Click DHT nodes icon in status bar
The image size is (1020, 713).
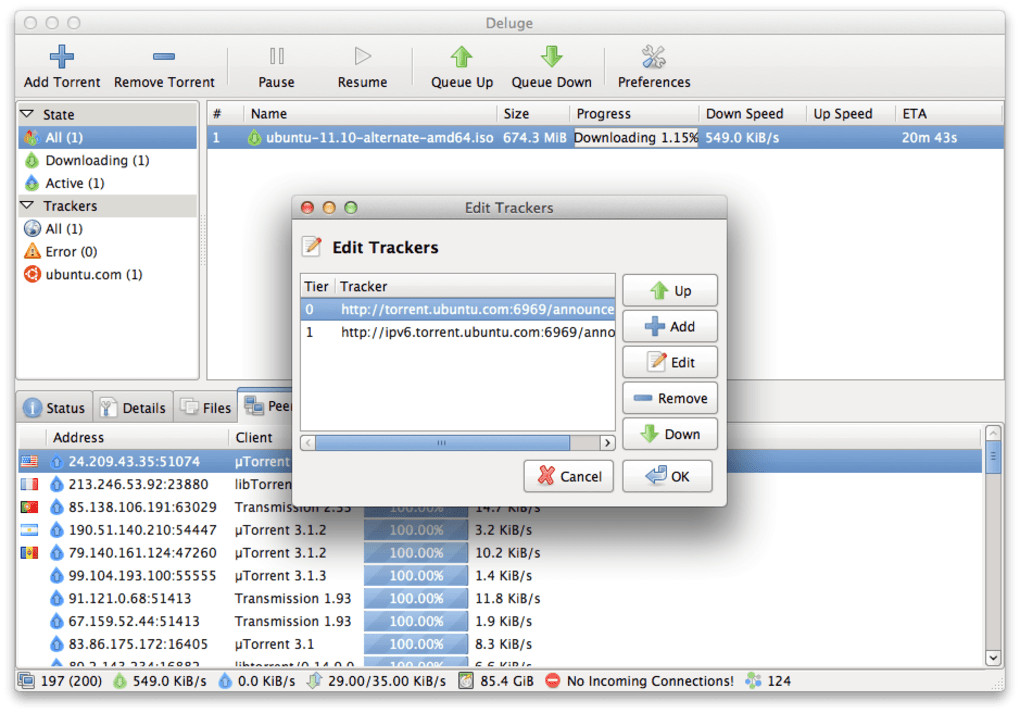click(x=753, y=680)
